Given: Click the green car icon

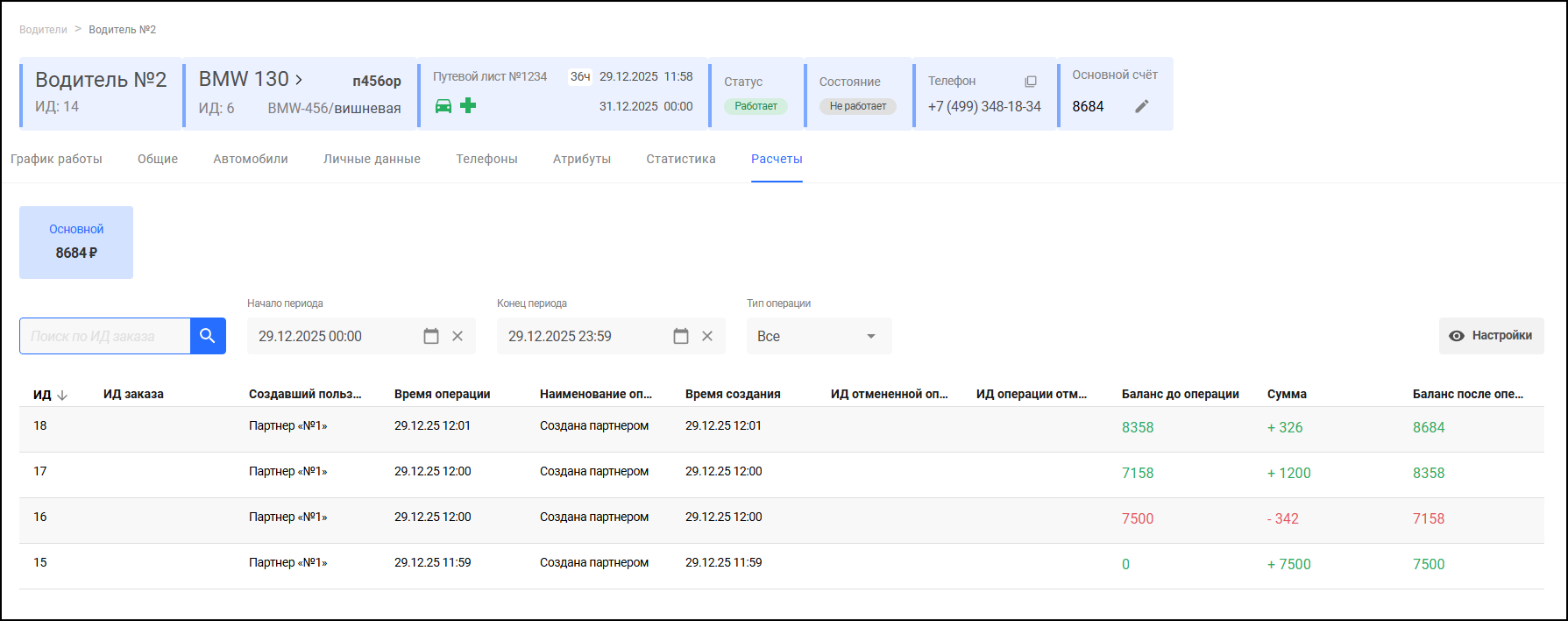Looking at the screenshot, I should (x=443, y=106).
